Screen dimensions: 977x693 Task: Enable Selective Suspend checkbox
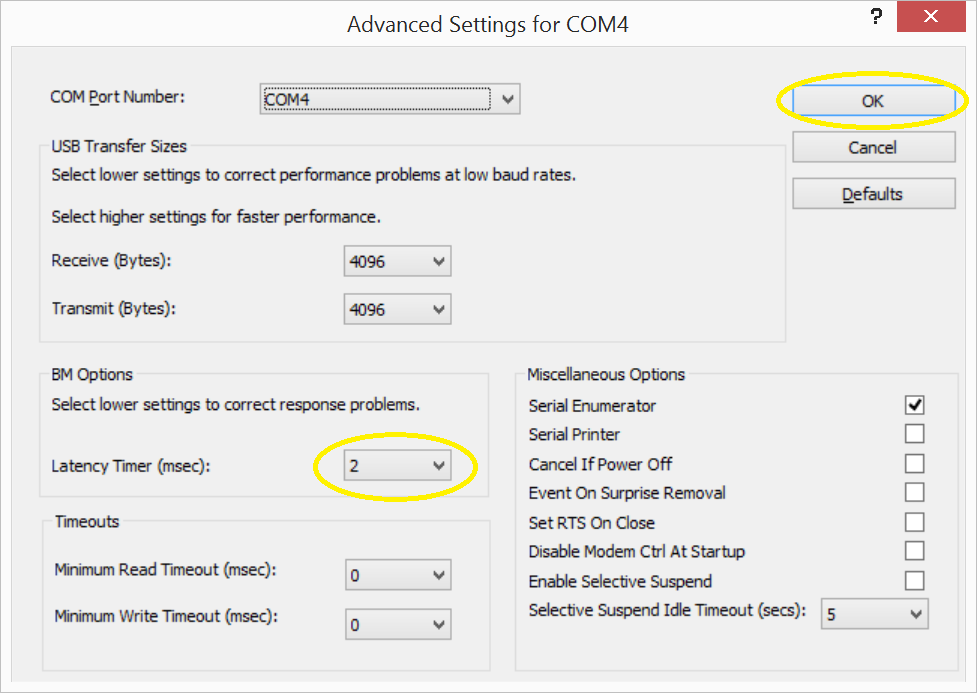(x=914, y=581)
